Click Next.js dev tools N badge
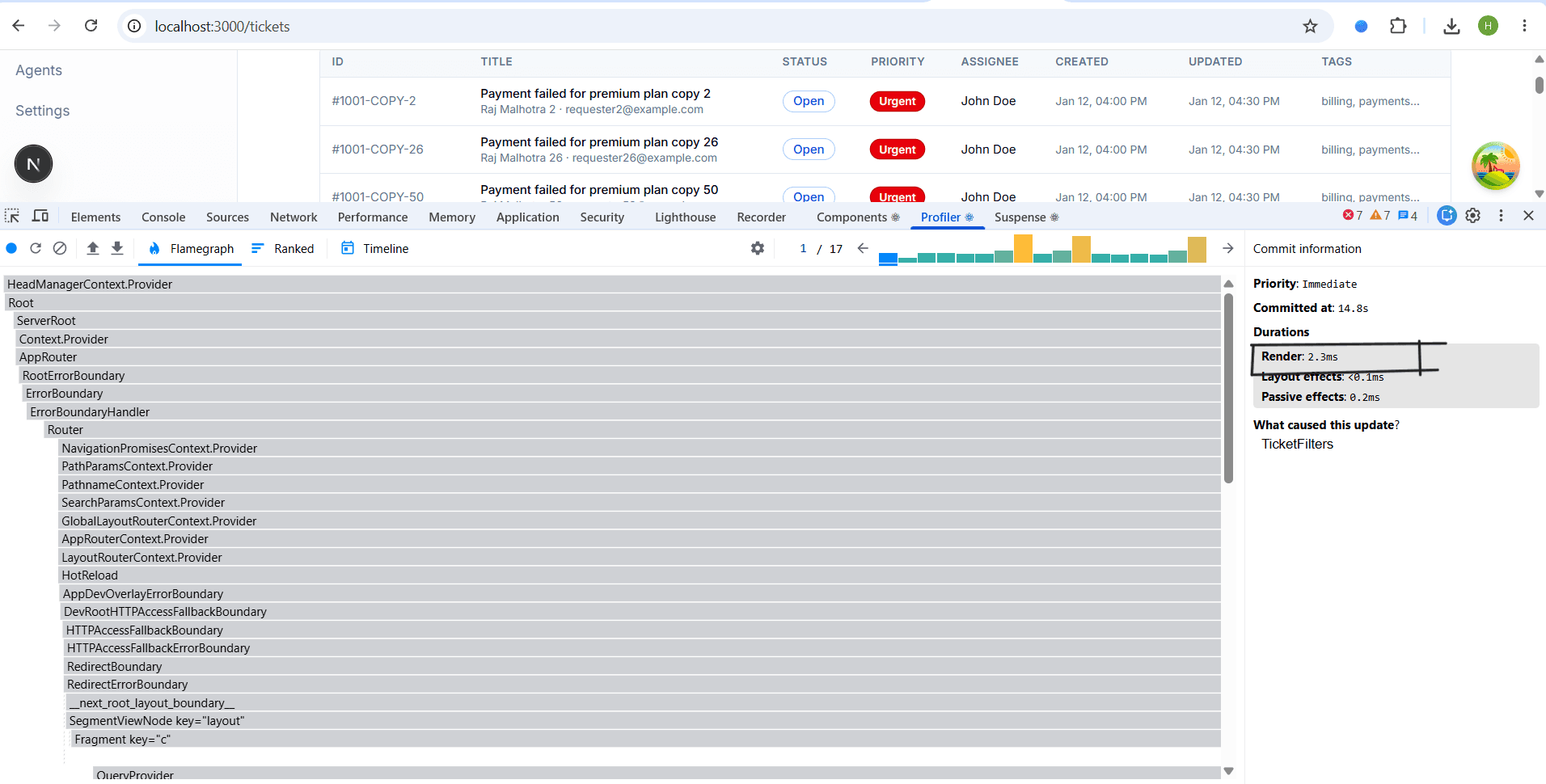Screen dimensions: 1546x784 pyautogui.click(x=33, y=164)
